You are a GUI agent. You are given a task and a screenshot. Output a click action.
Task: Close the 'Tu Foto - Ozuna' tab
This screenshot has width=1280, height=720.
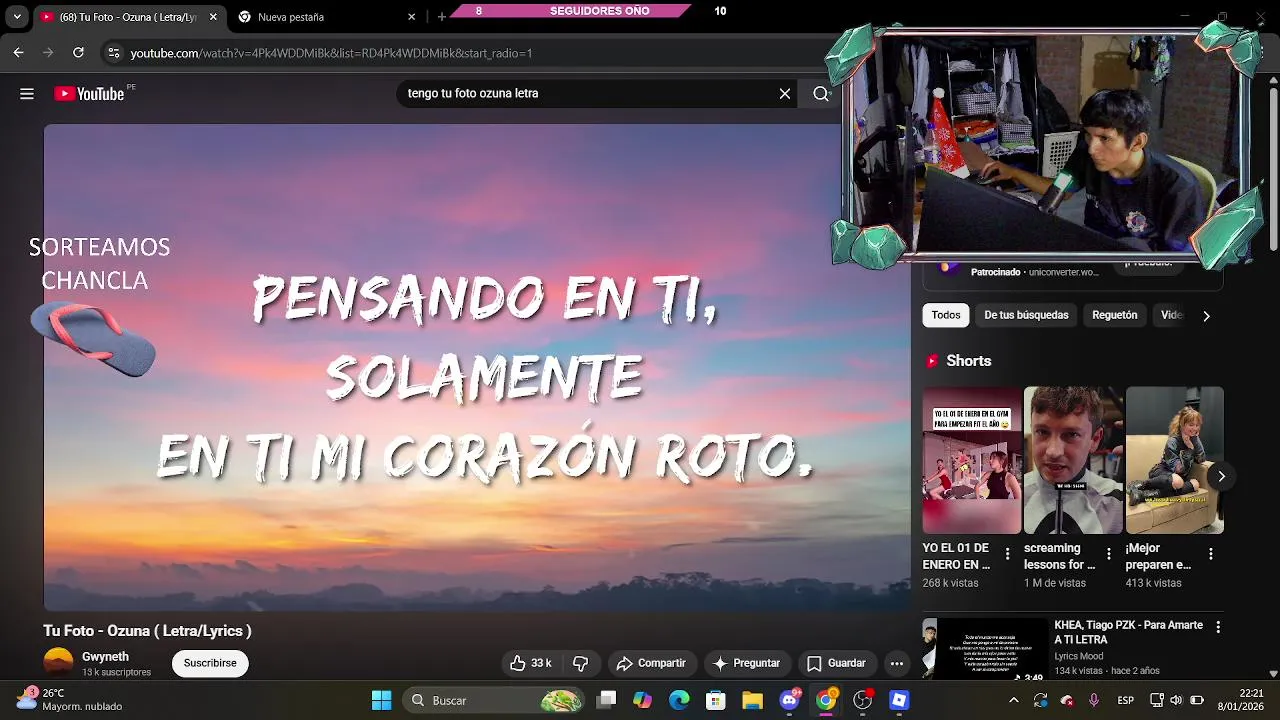pos(213,17)
